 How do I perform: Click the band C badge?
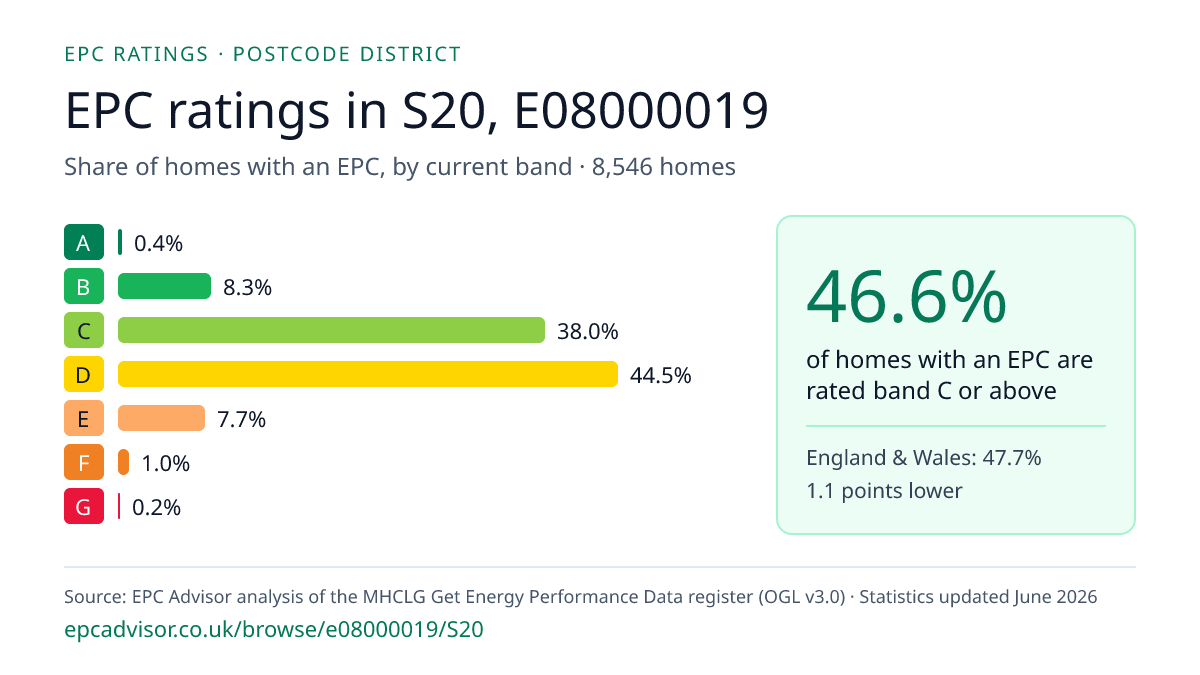(x=84, y=331)
